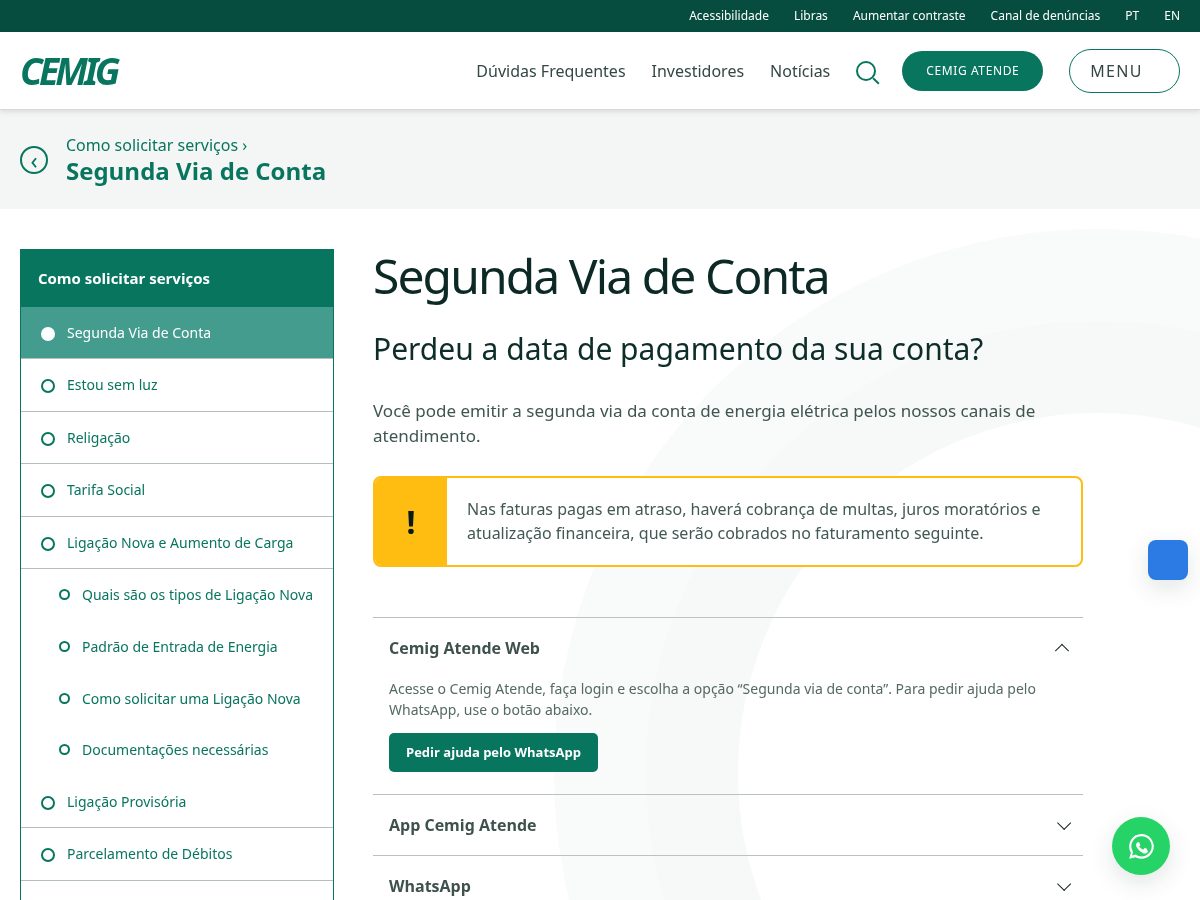The width and height of the screenshot is (1200, 900).
Task: Select bullet beside Documentações necessárias
Action: [x=64, y=750]
